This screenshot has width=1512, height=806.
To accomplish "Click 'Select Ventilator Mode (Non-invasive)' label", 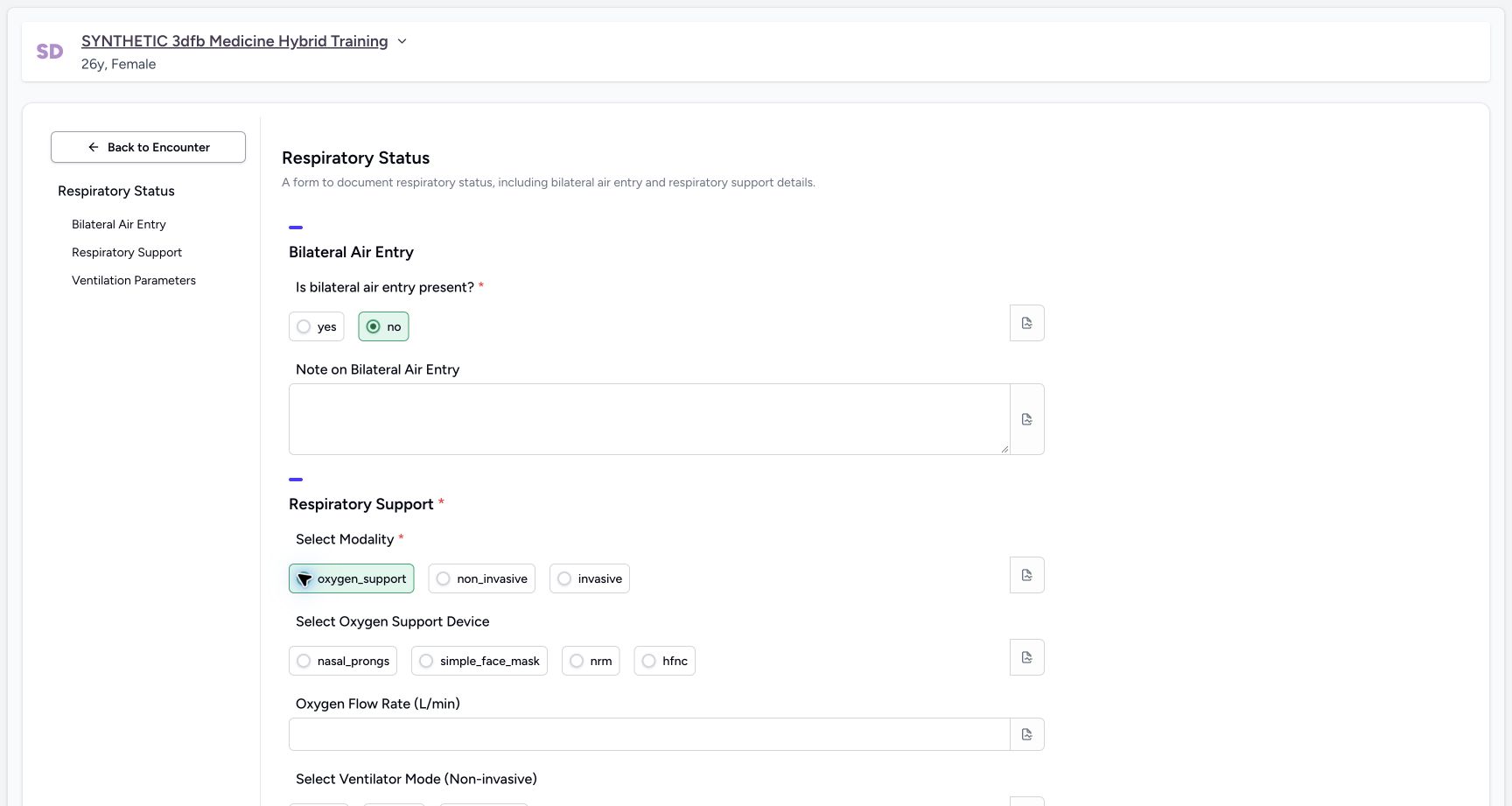I will pyautogui.click(x=416, y=779).
